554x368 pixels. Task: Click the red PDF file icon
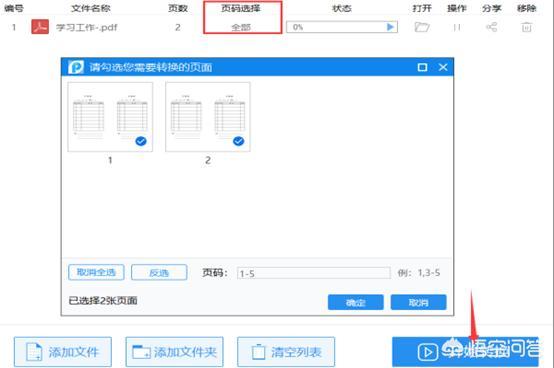coord(40,27)
